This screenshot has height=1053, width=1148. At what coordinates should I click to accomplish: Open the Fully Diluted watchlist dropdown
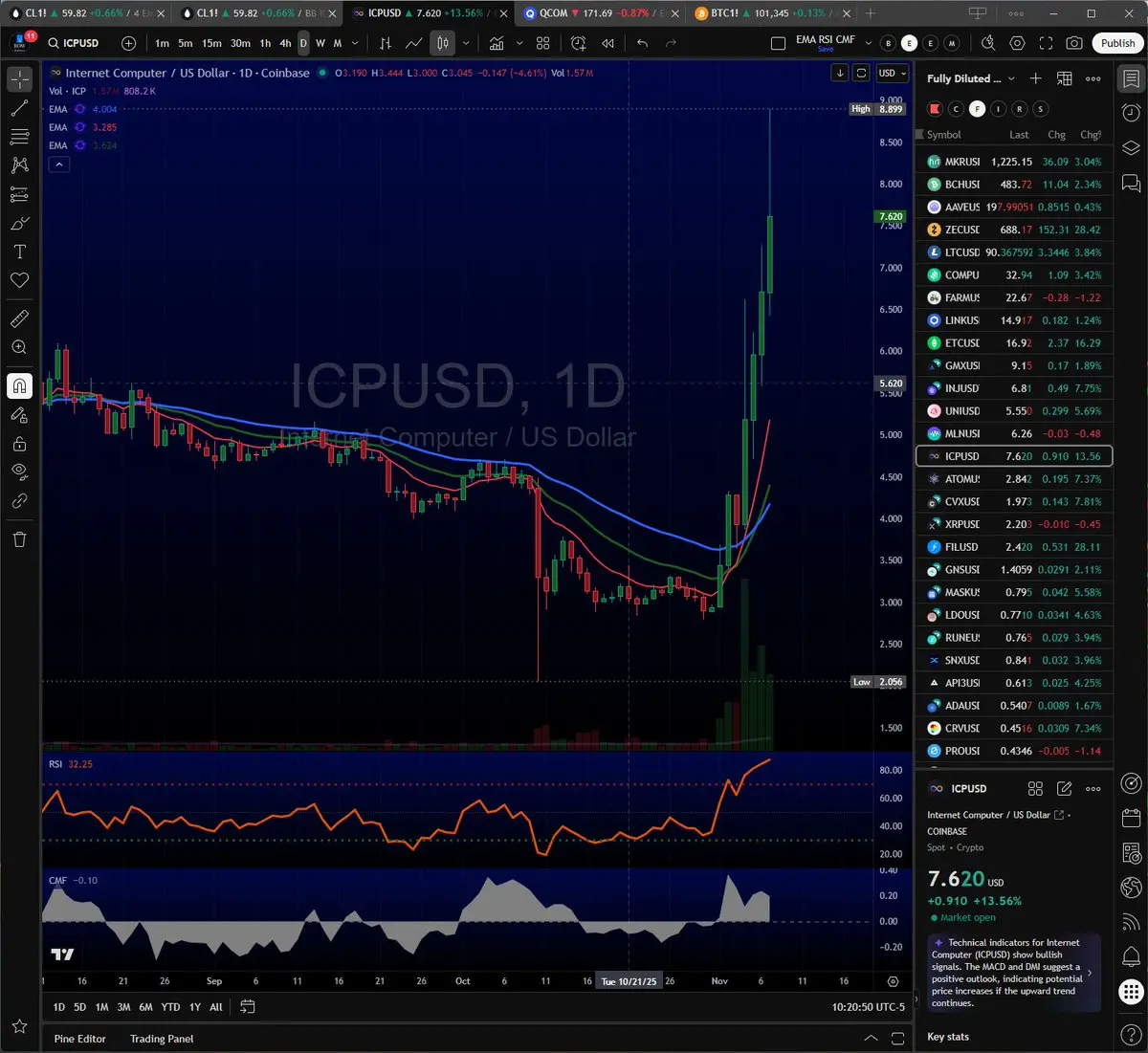tap(971, 78)
